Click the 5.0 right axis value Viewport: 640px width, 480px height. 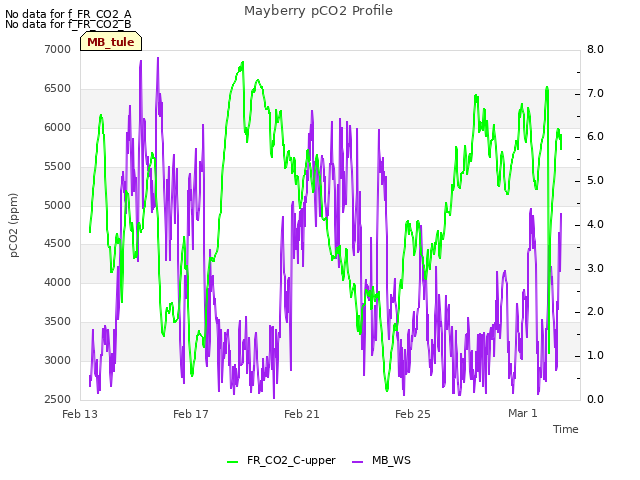(595, 180)
